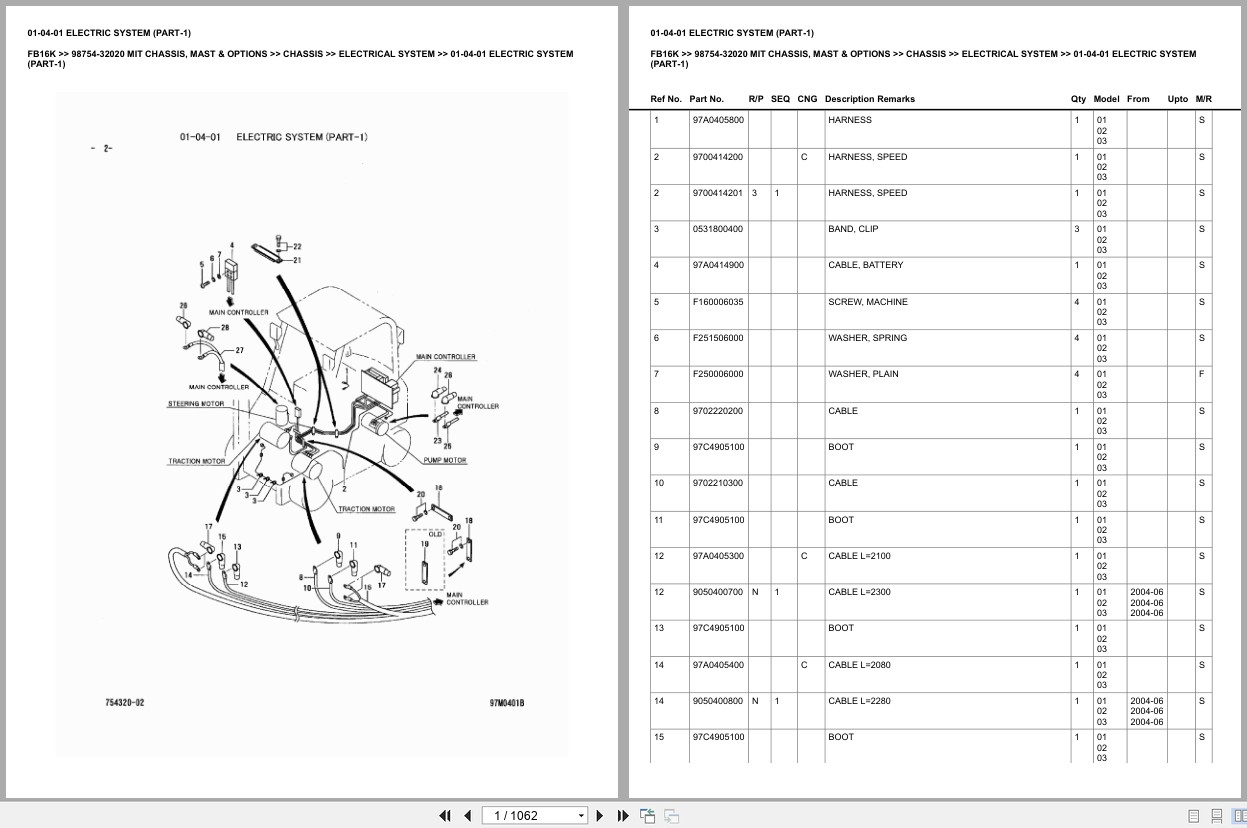Click SCREW, MACHINE description
1247x828 pixels.
point(868,302)
